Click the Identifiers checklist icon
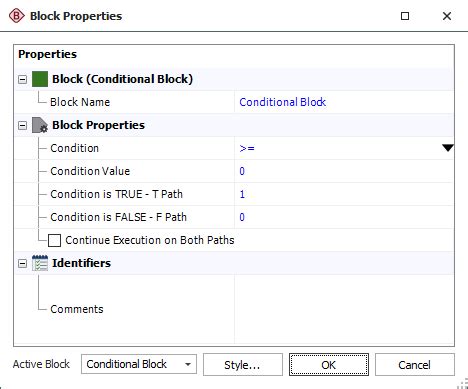The image size is (468, 389). pyautogui.click(x=40, y=263)
